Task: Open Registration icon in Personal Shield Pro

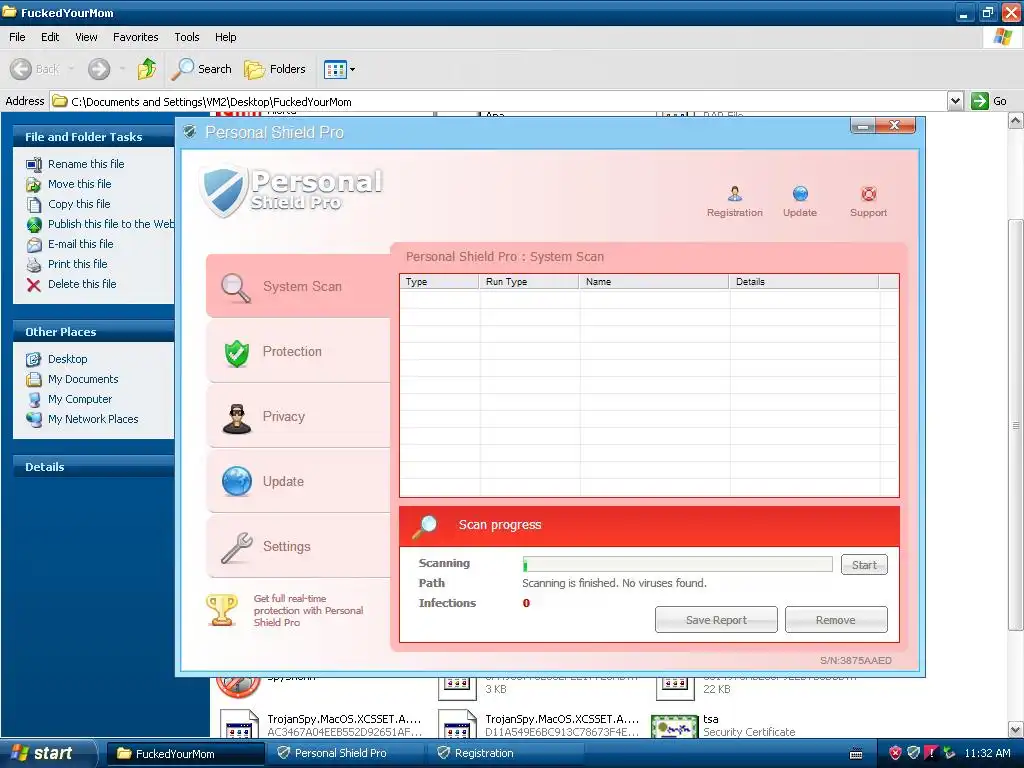Action: tap(735, 201)
